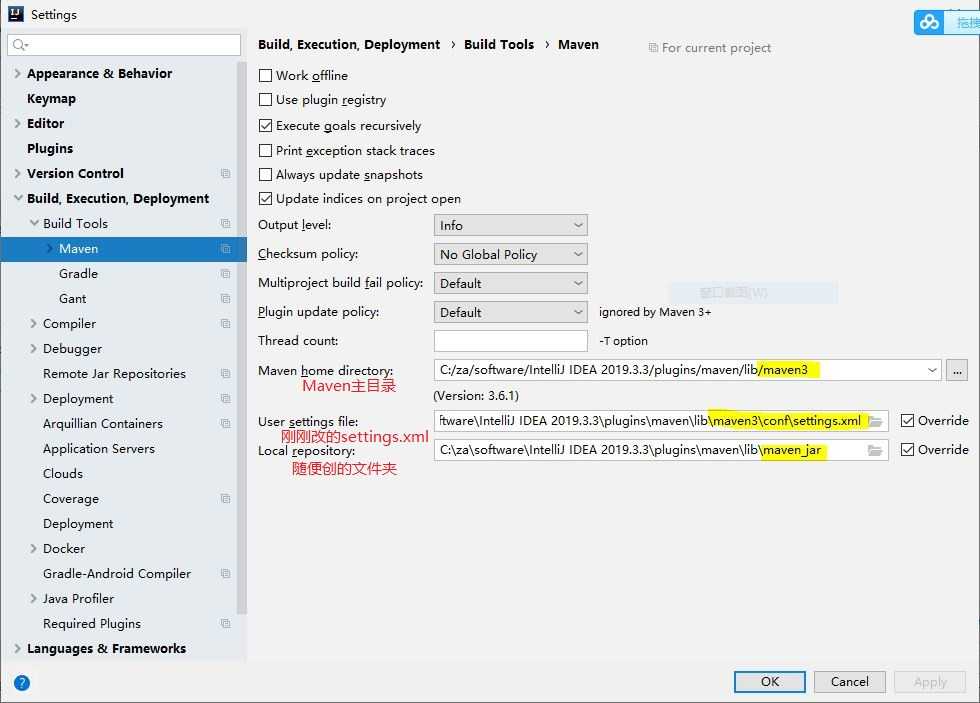
Task: Expand the Maven sub-settings arrow
Action: click(x=50, y=249)
